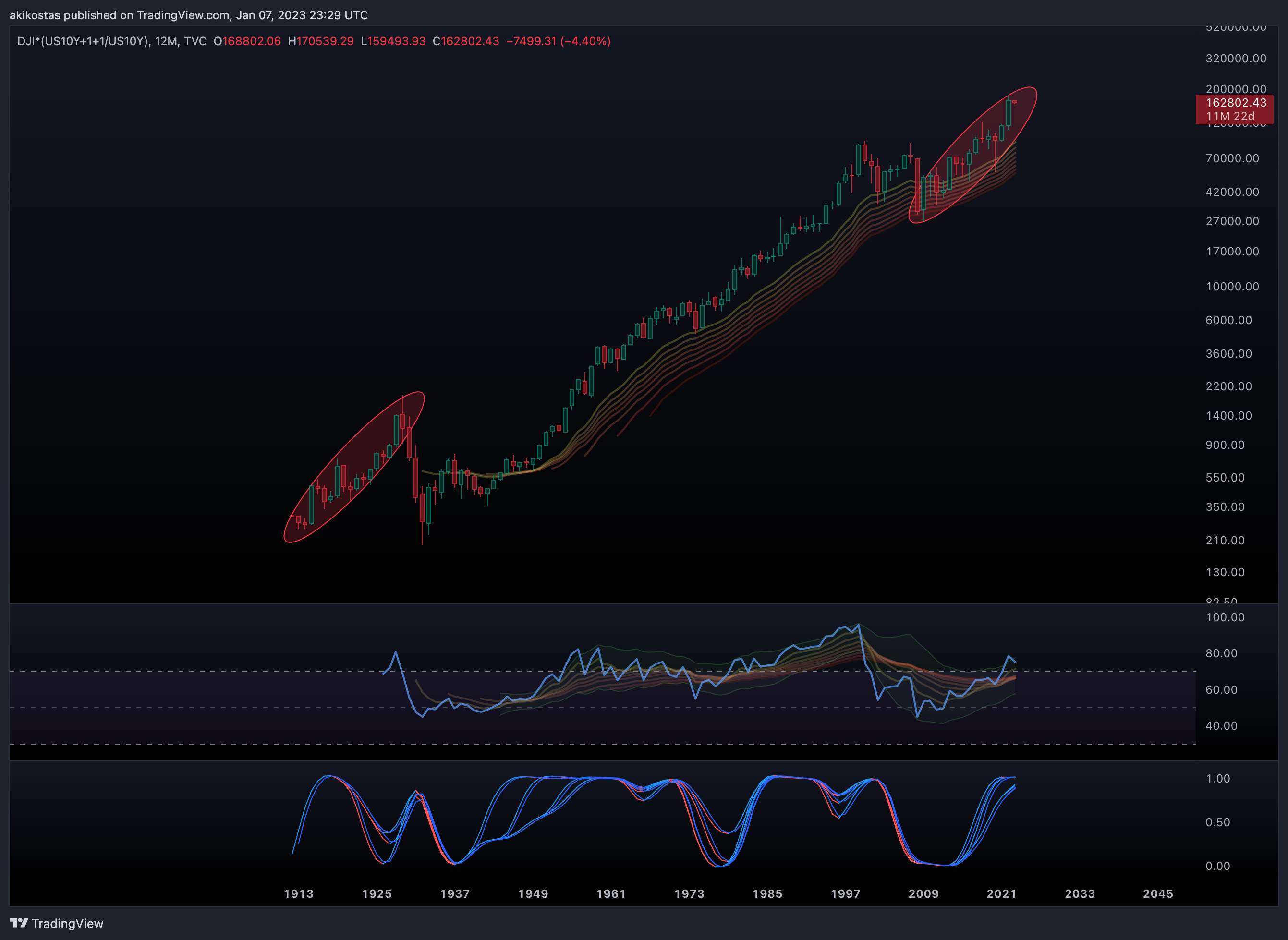This screenshot has width=1288, height=940.
Task: Click the 320000.00 price axis label
Action: [x=1236, y=59]
